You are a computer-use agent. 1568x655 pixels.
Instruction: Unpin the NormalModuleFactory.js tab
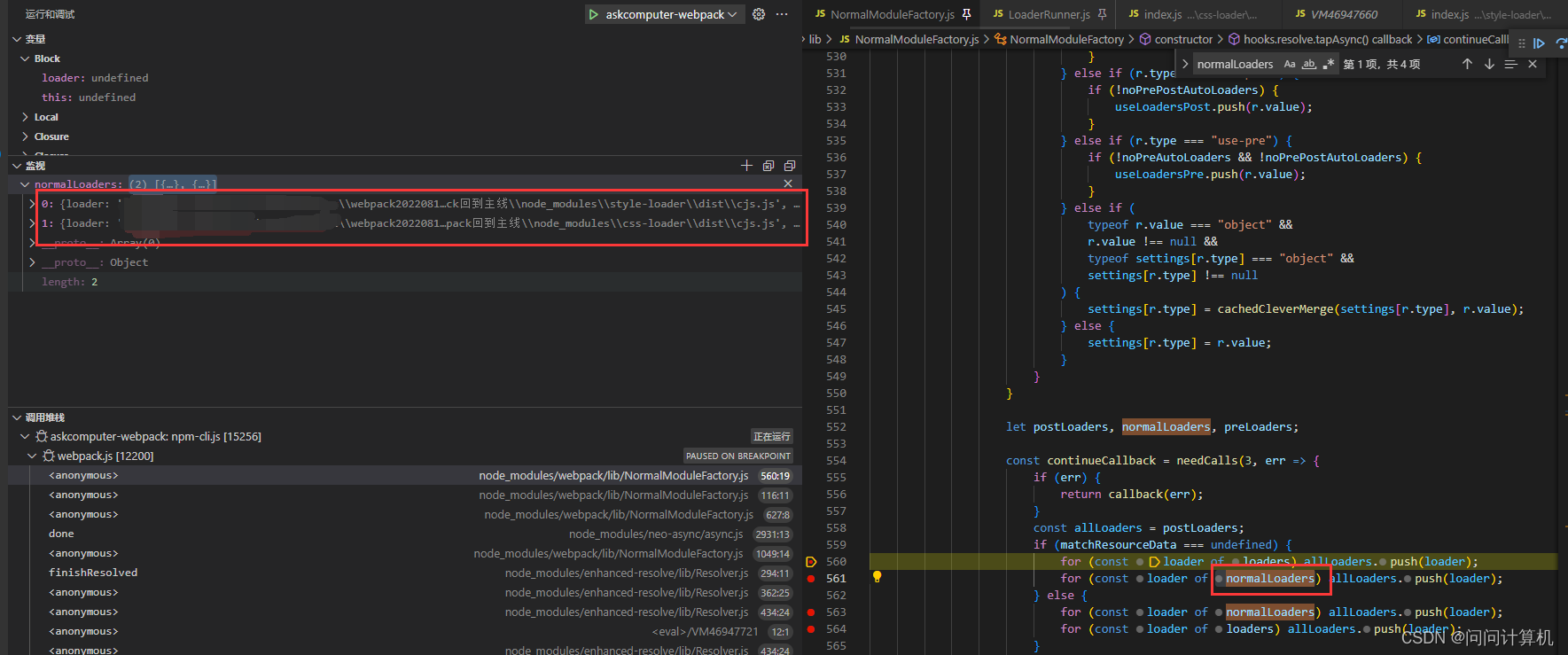pos(966,14)
